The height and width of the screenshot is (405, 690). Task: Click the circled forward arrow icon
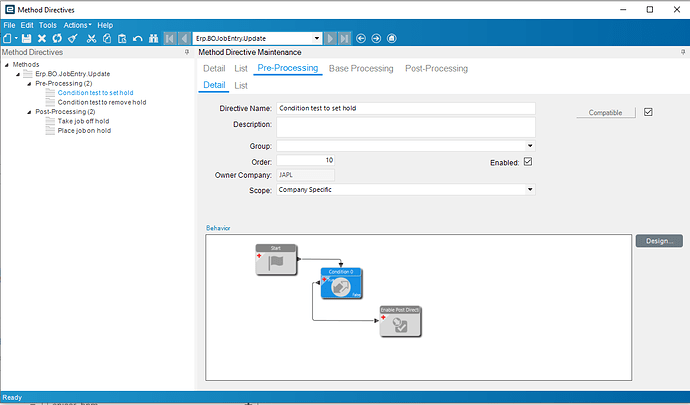coord(376,38)
